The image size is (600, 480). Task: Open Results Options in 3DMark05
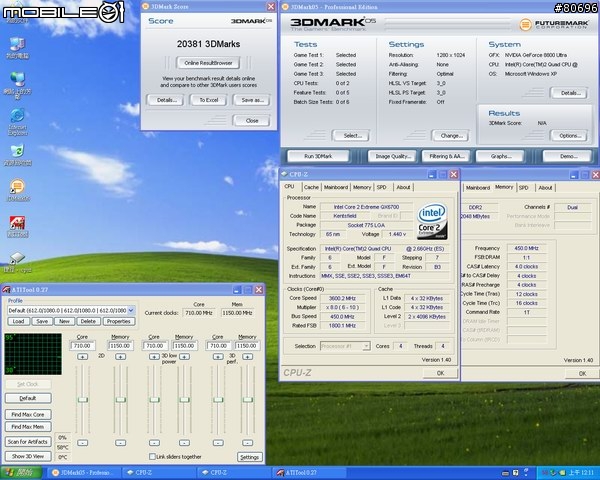tap(570, 136)
